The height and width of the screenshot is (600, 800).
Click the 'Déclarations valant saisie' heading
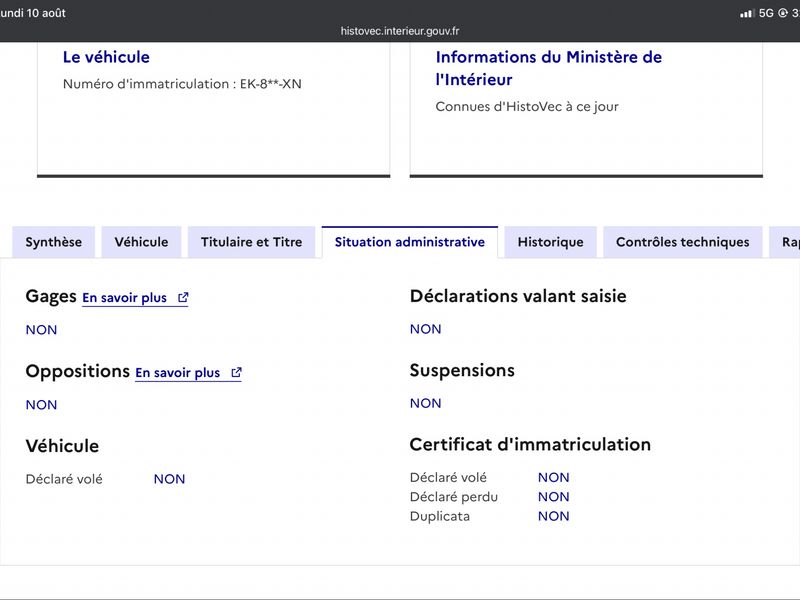click(x=518, y=296)
